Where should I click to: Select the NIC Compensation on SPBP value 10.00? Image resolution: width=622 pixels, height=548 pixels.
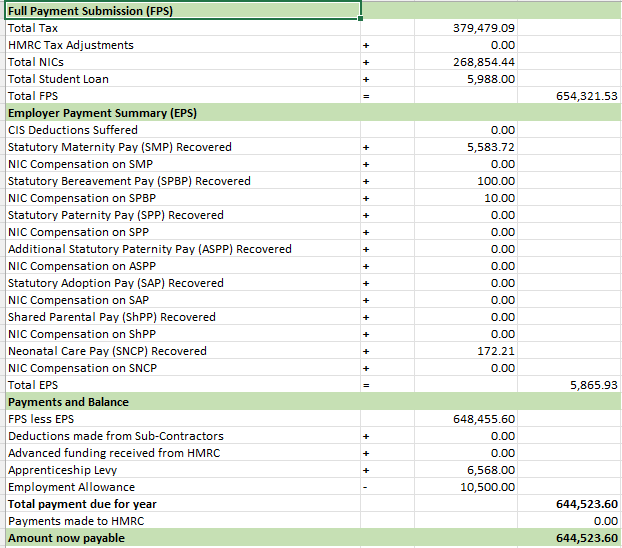499,198
